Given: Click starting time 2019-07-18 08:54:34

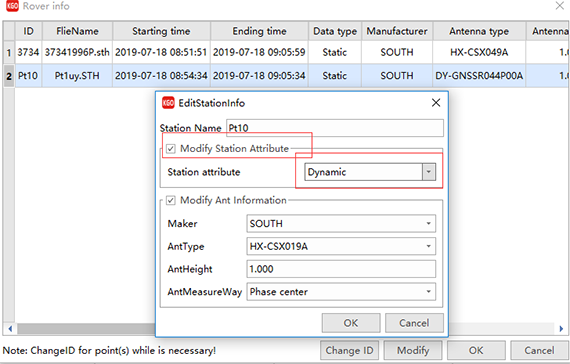Looking at the screenshot, I should coord(161,76).
